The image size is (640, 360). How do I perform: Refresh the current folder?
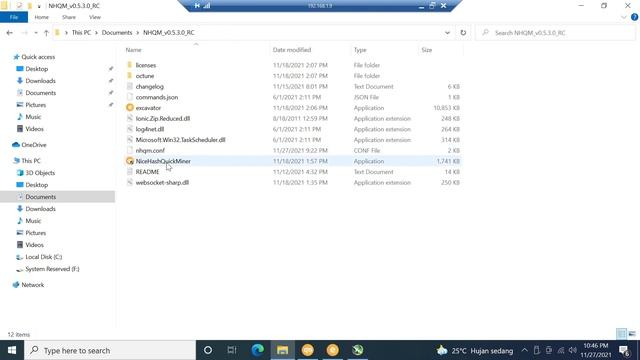pyautogui.click(x=463, y=33)
